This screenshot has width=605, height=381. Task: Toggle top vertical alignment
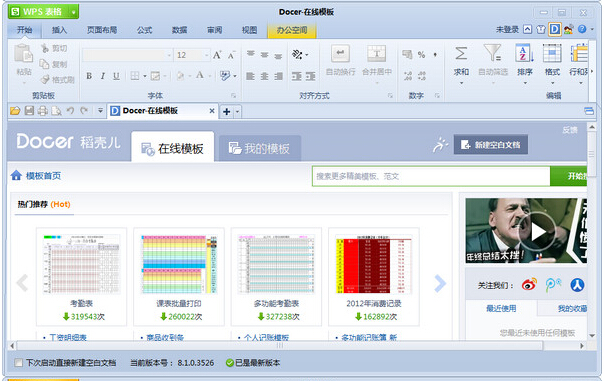click(x=250, y=54)
